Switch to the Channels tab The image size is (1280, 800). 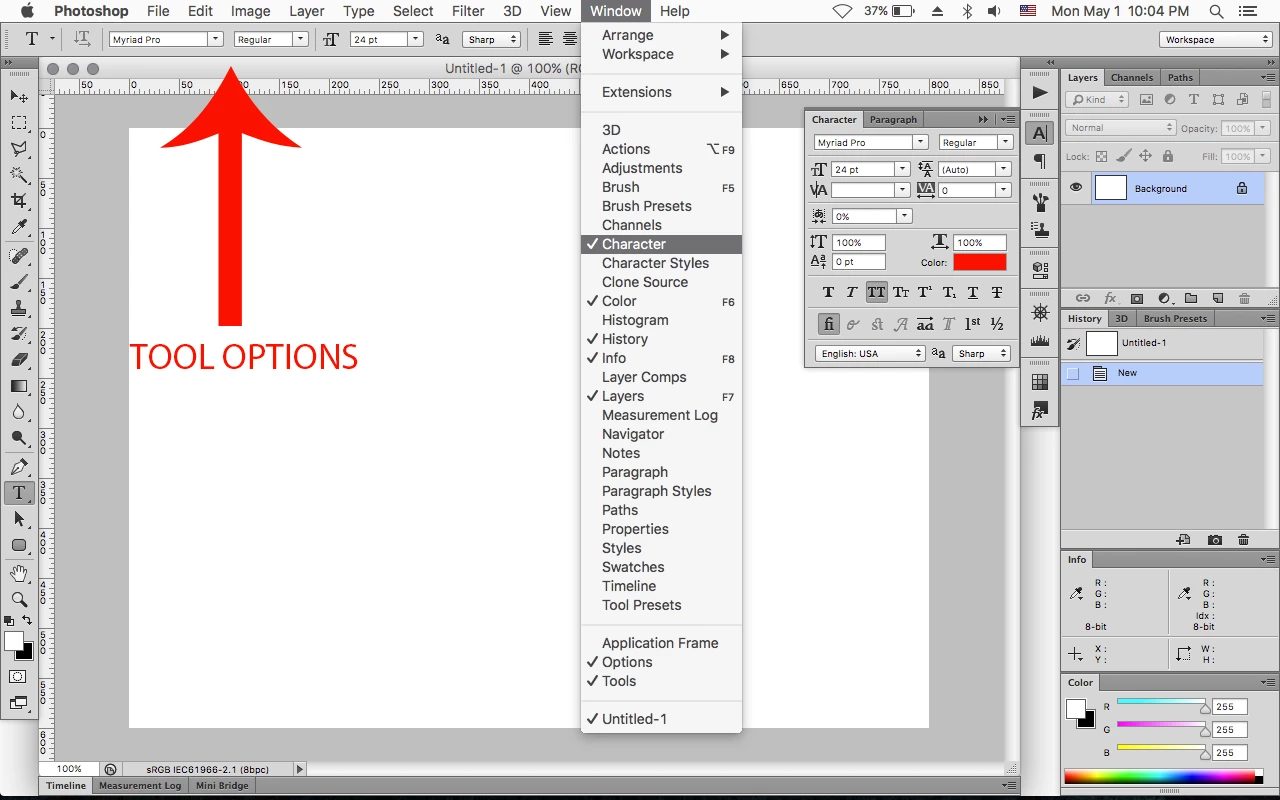pos(1131,77)
